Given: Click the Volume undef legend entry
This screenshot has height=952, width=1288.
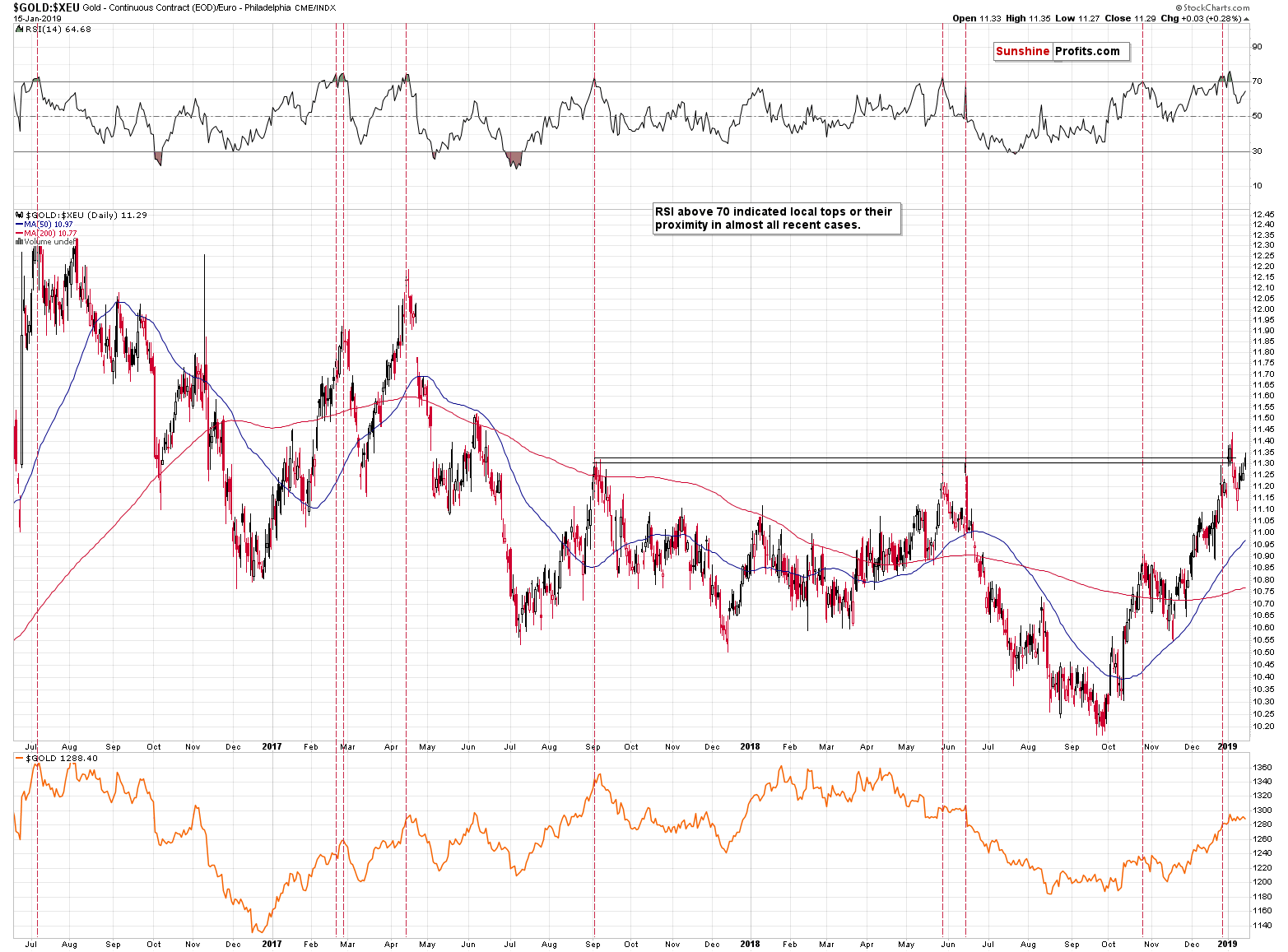Looking at the screenshot, I should click(49, 242).
